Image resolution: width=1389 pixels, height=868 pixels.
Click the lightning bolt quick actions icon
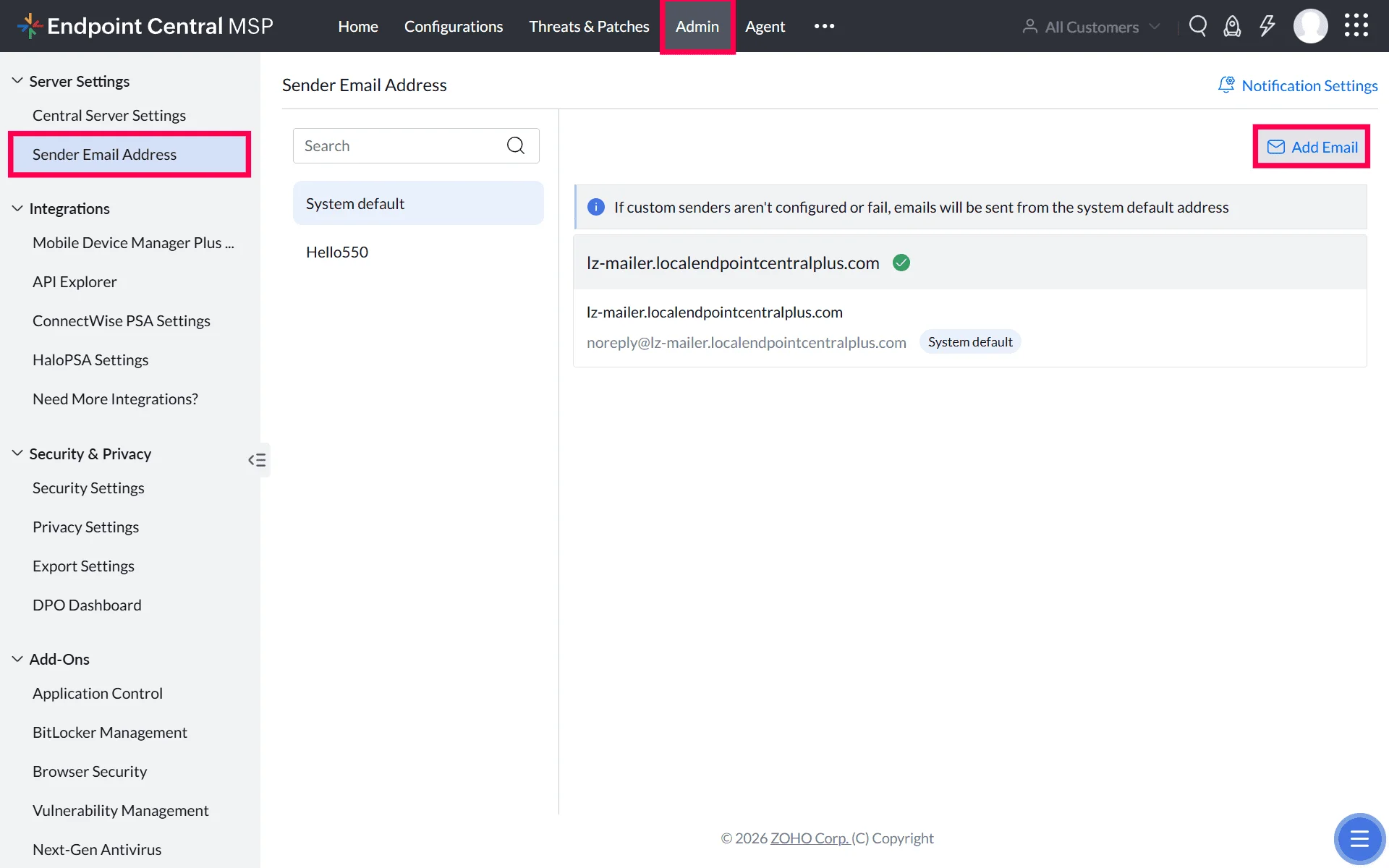[x=1267, y=26]
